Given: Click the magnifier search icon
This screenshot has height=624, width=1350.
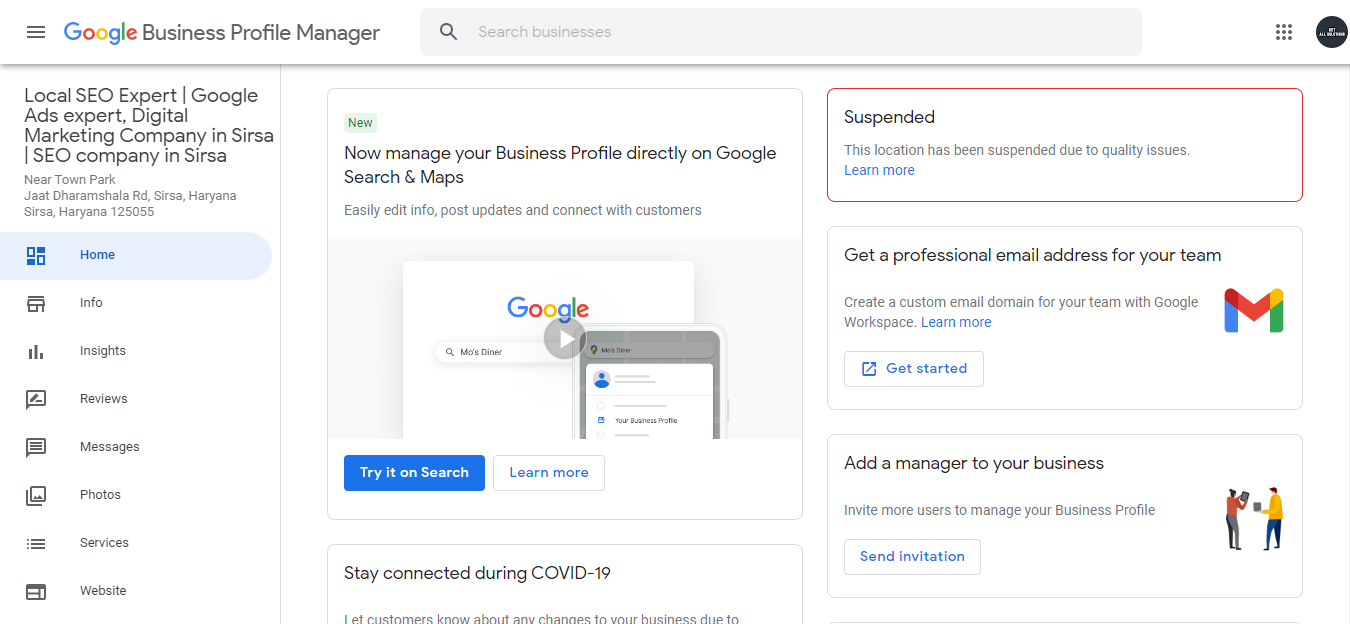Looking at the screenshot, I should (449, 32).
